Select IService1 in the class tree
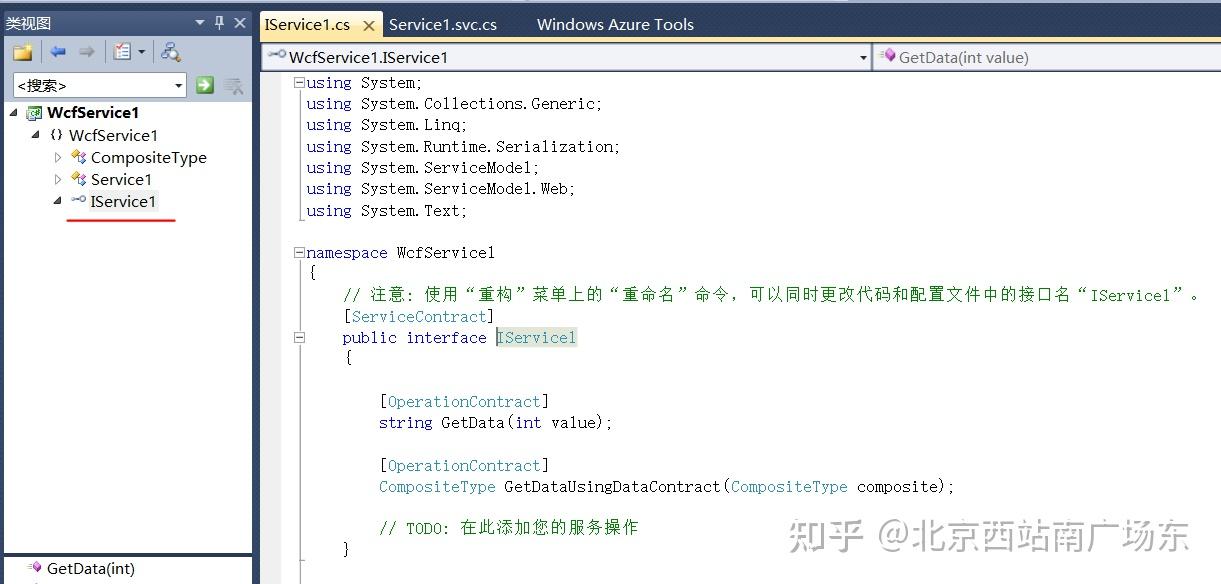The height and width of the screenshot is (584, 1221). tap(123, 201)
